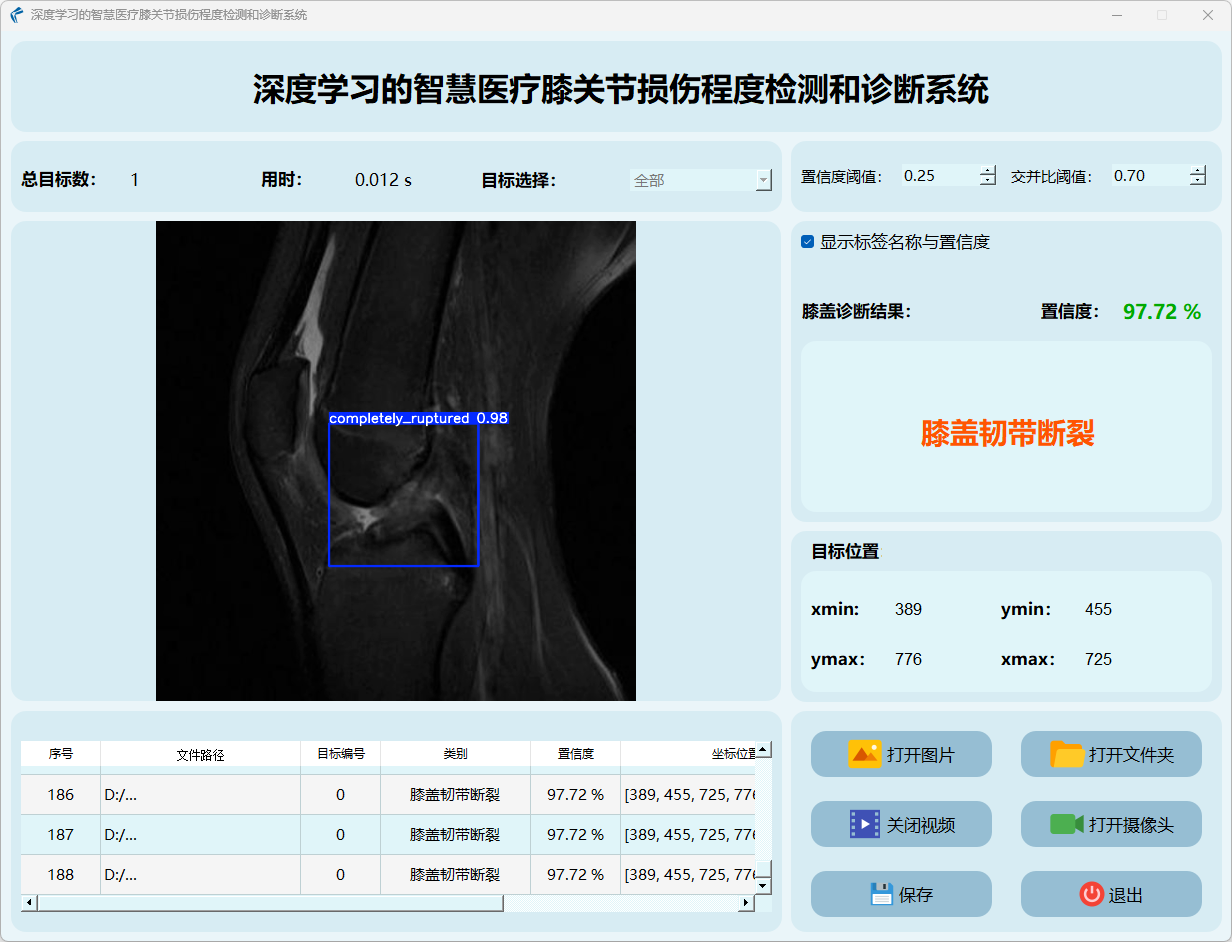
Task: Click the confidence threshold value field
Action: (x=938, y=176)
